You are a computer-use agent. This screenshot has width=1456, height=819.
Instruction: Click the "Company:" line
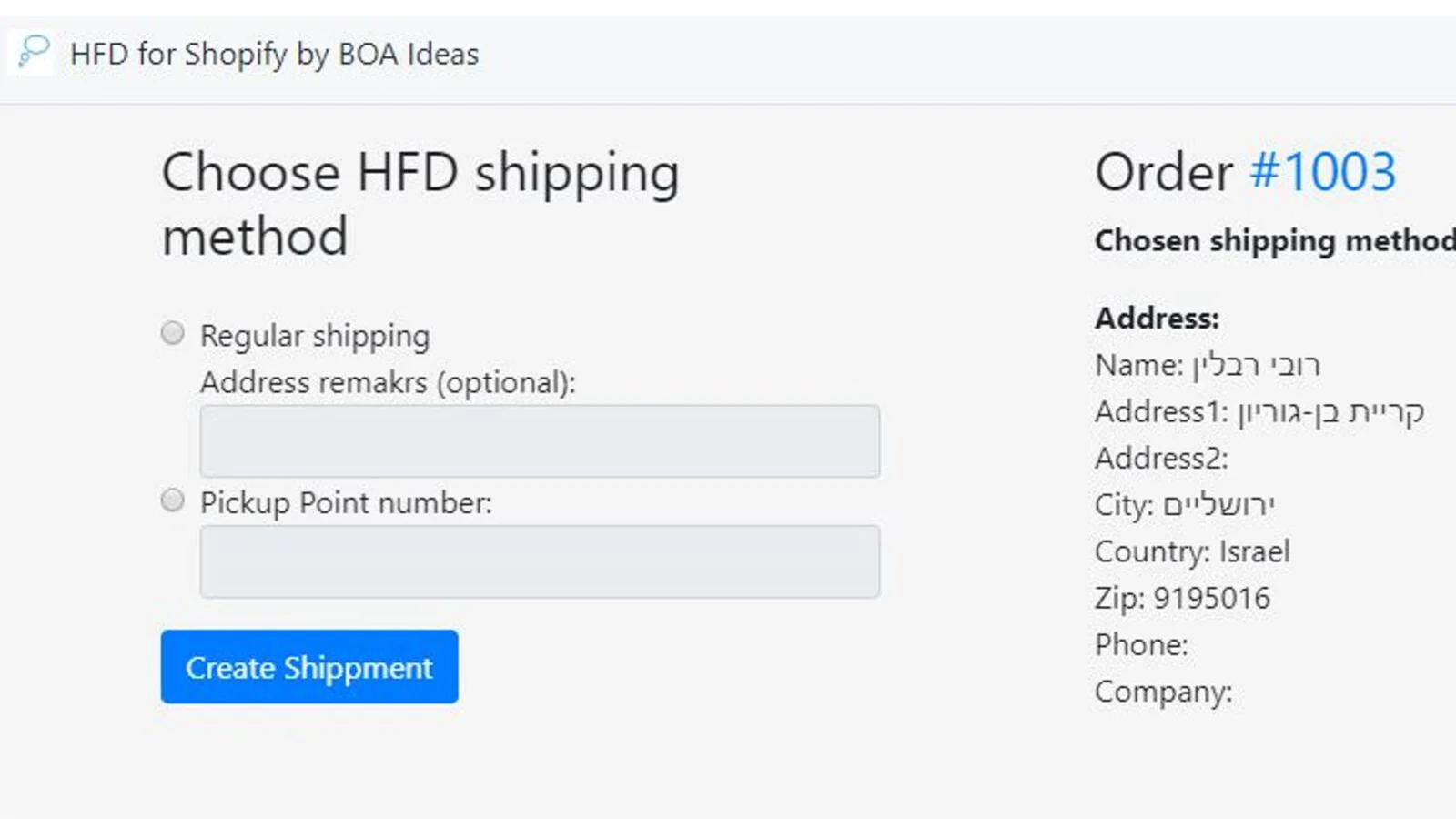[1163, 692]
